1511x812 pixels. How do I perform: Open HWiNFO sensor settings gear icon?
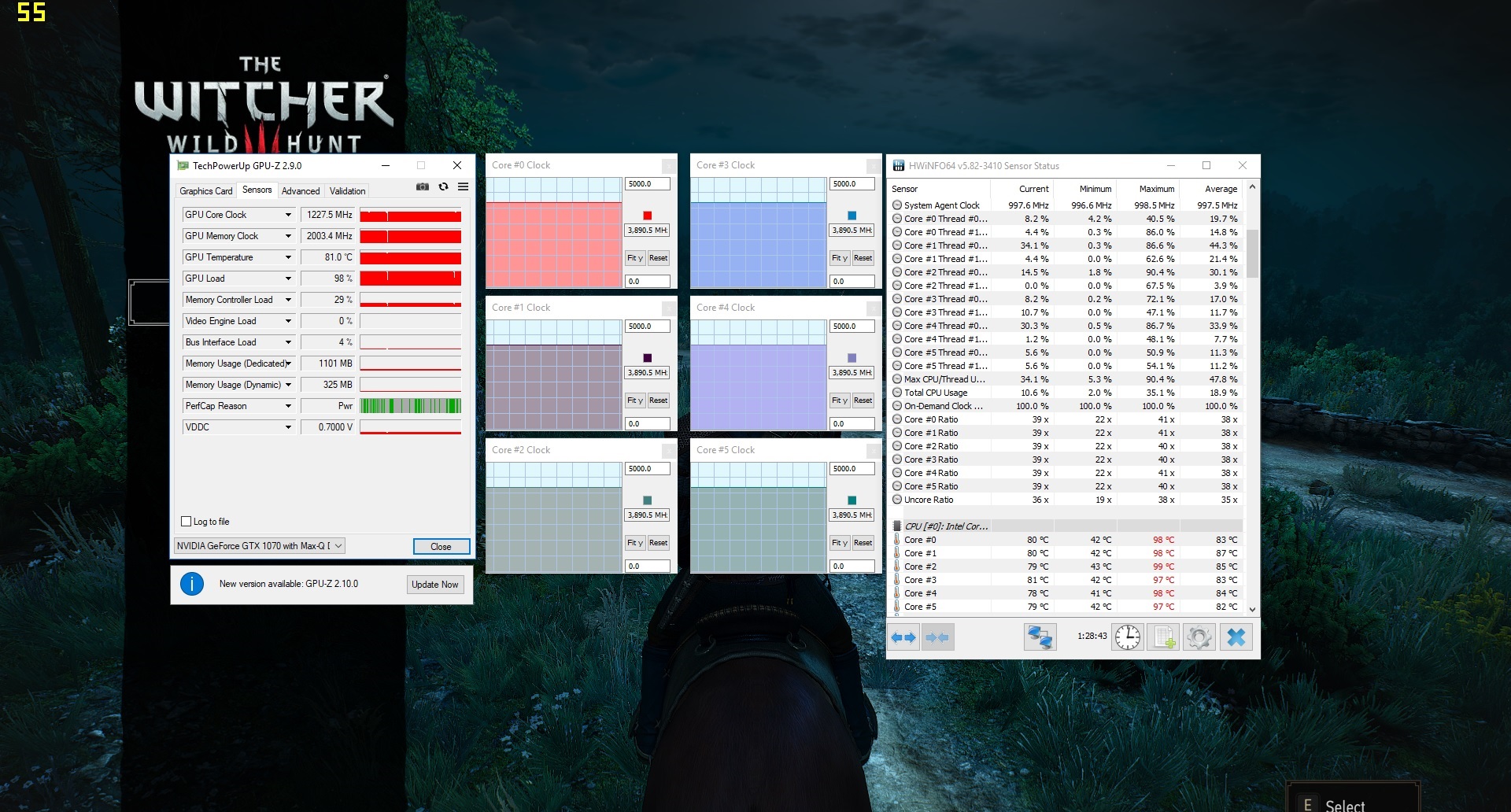tap(1199, 637)
